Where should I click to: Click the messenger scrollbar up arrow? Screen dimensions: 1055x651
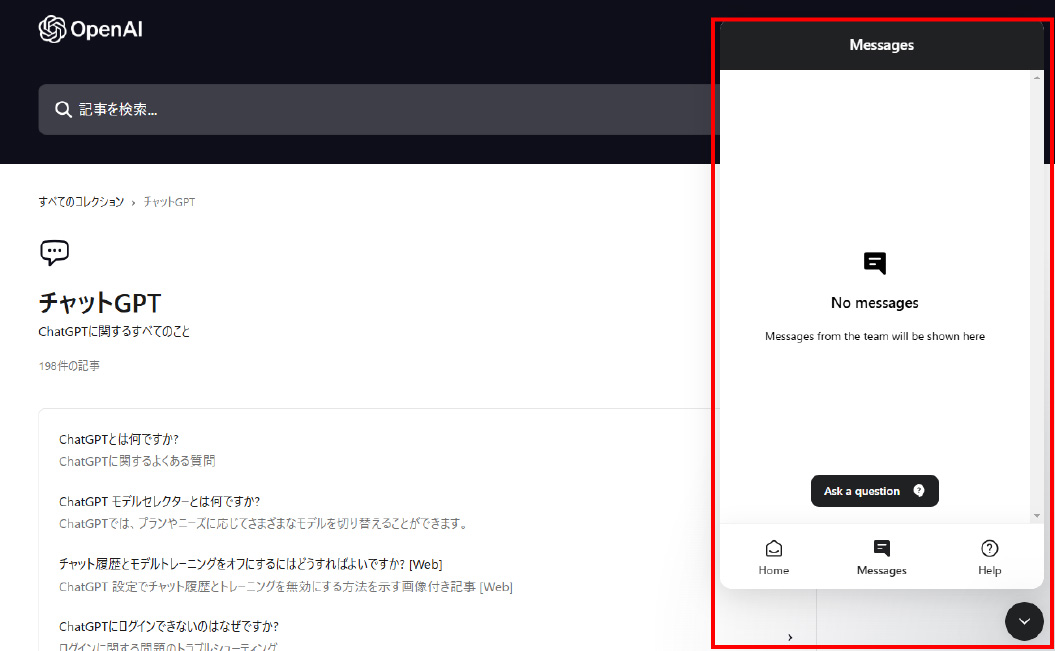pos(1037,79)
